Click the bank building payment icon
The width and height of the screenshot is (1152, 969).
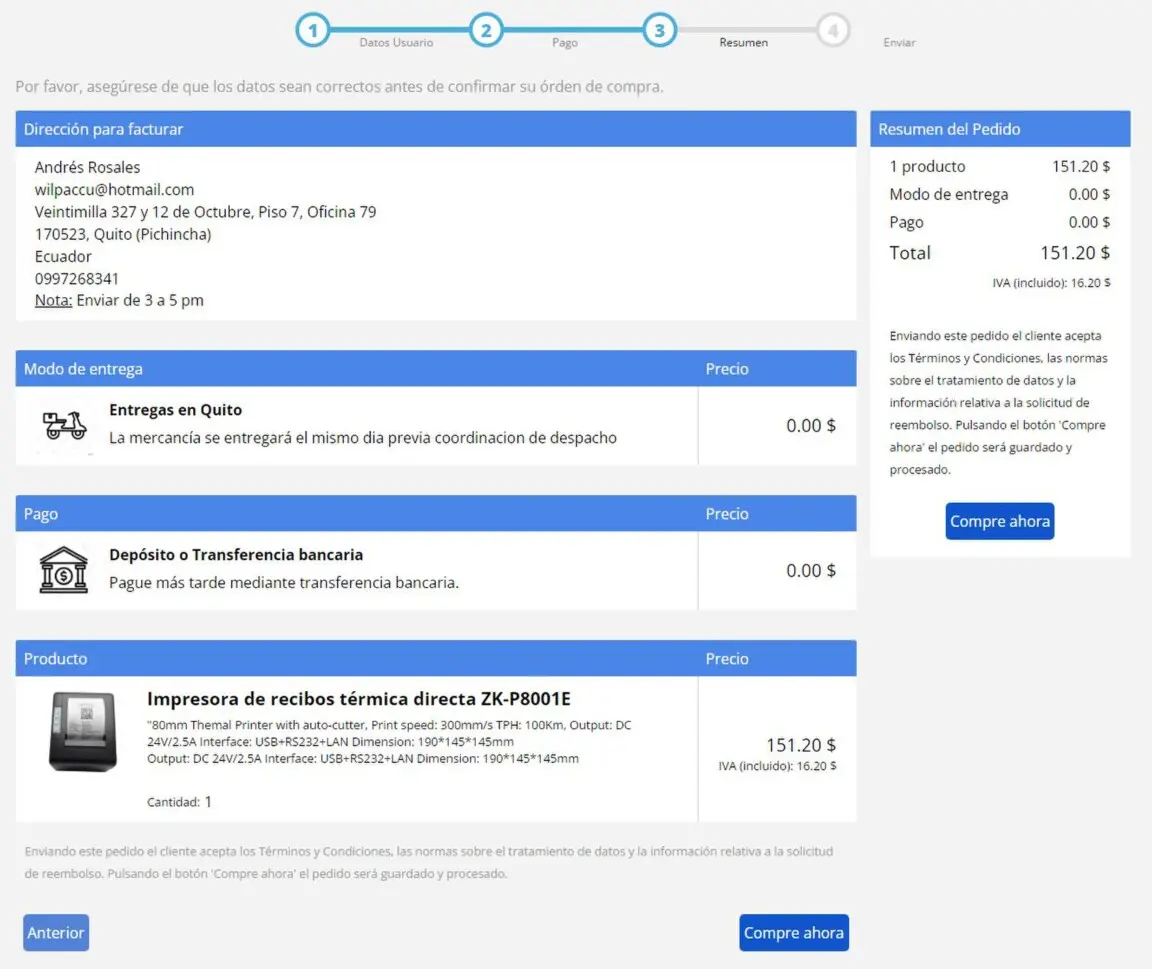pyautogui.click(x=64, y=570)
